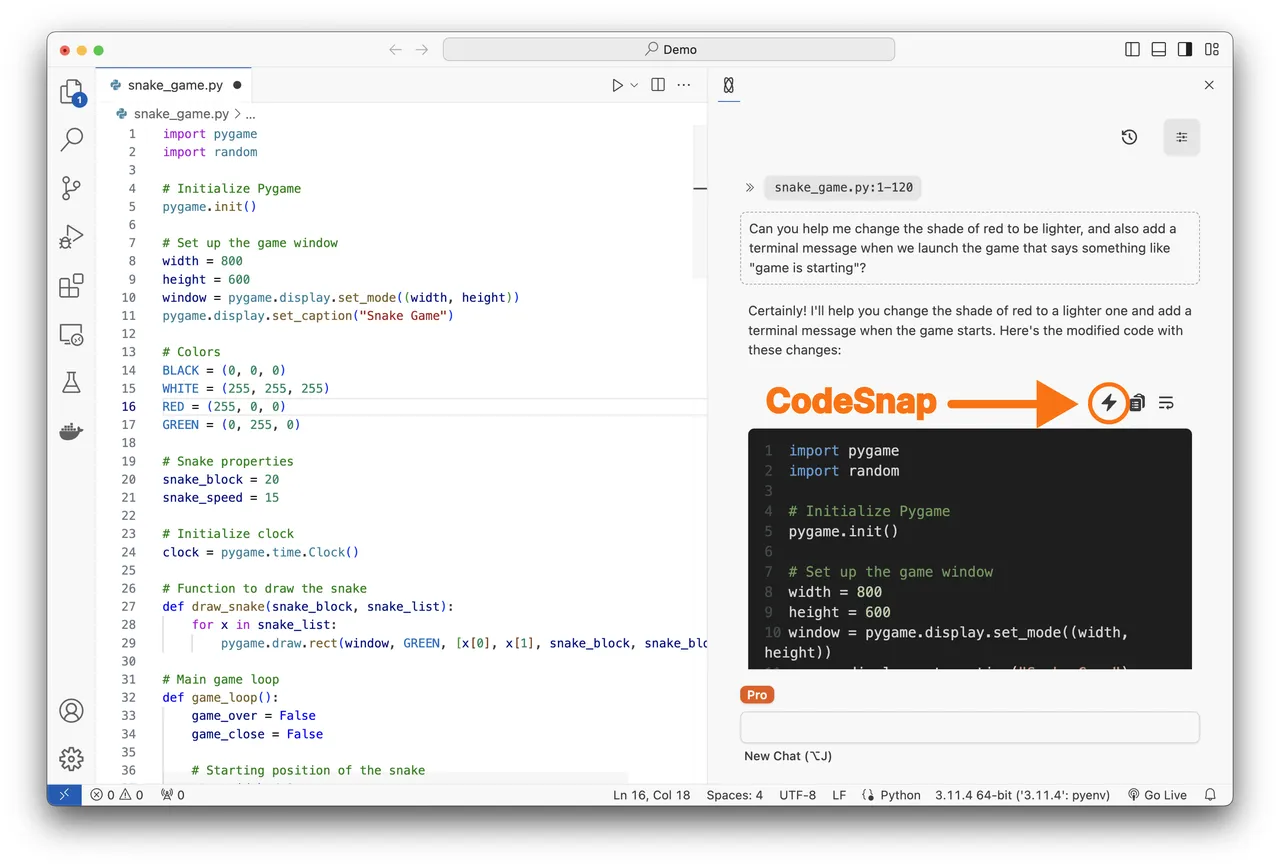Start a New Chat (⌥J)
The height and width of the screenshot is (868, 1280).
pos(788,756)
